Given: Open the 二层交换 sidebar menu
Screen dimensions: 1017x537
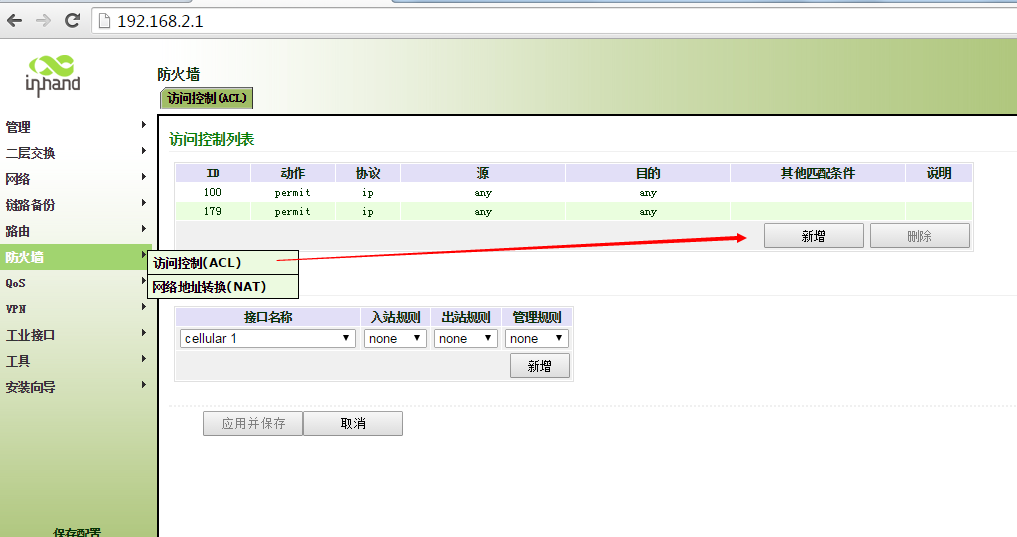Looking at the screenshot, I should (30, 153).
